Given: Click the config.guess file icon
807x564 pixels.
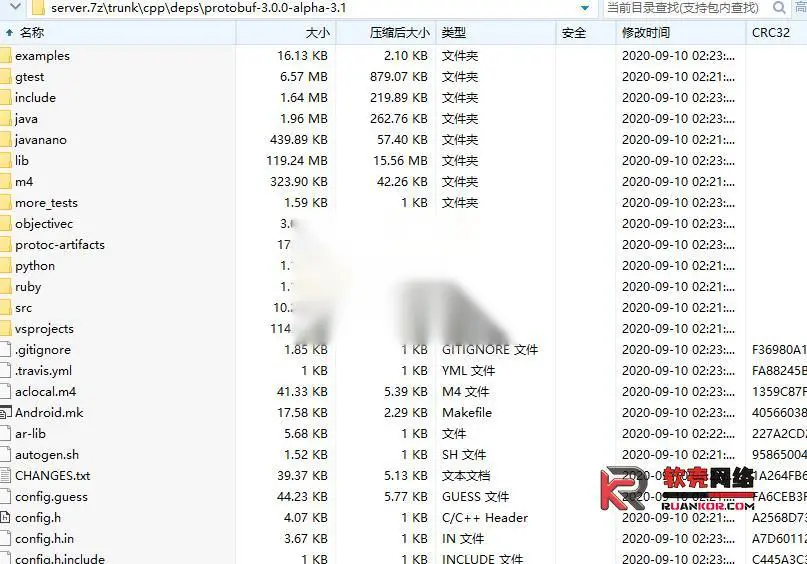Looking at the screenshot, I should [x=5, y=497].
